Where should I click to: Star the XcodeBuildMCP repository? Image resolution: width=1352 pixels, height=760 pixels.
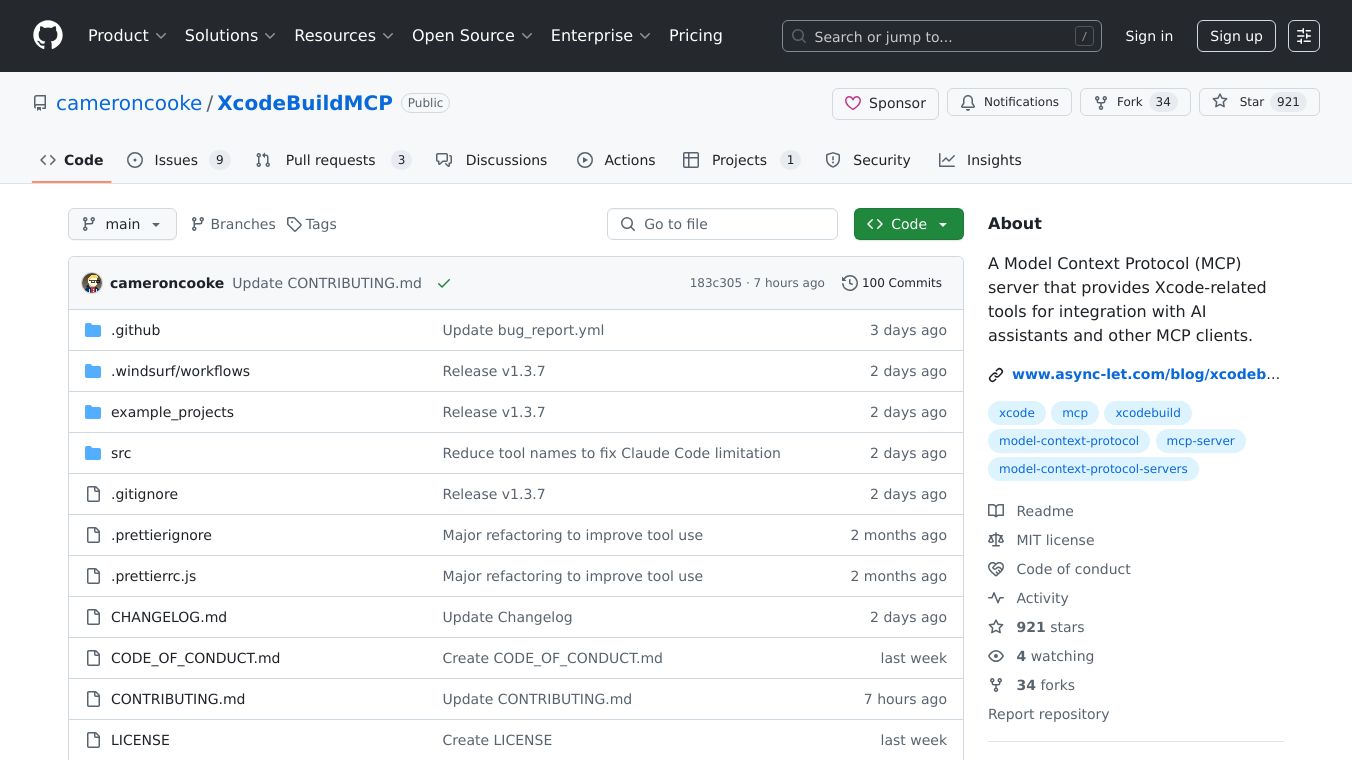tap(1240, 102)
